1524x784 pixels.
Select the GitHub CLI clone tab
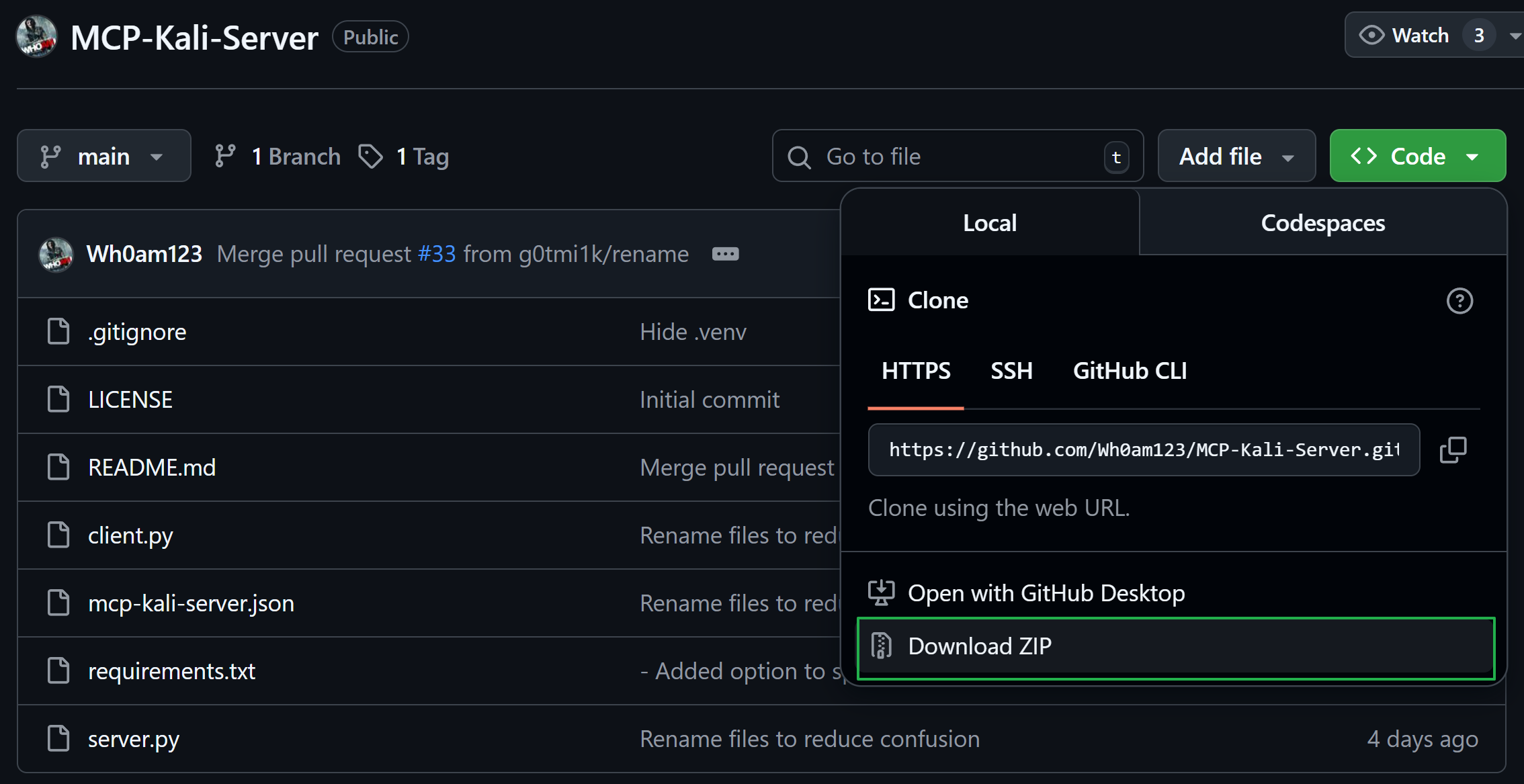(x=1130, y=371)
